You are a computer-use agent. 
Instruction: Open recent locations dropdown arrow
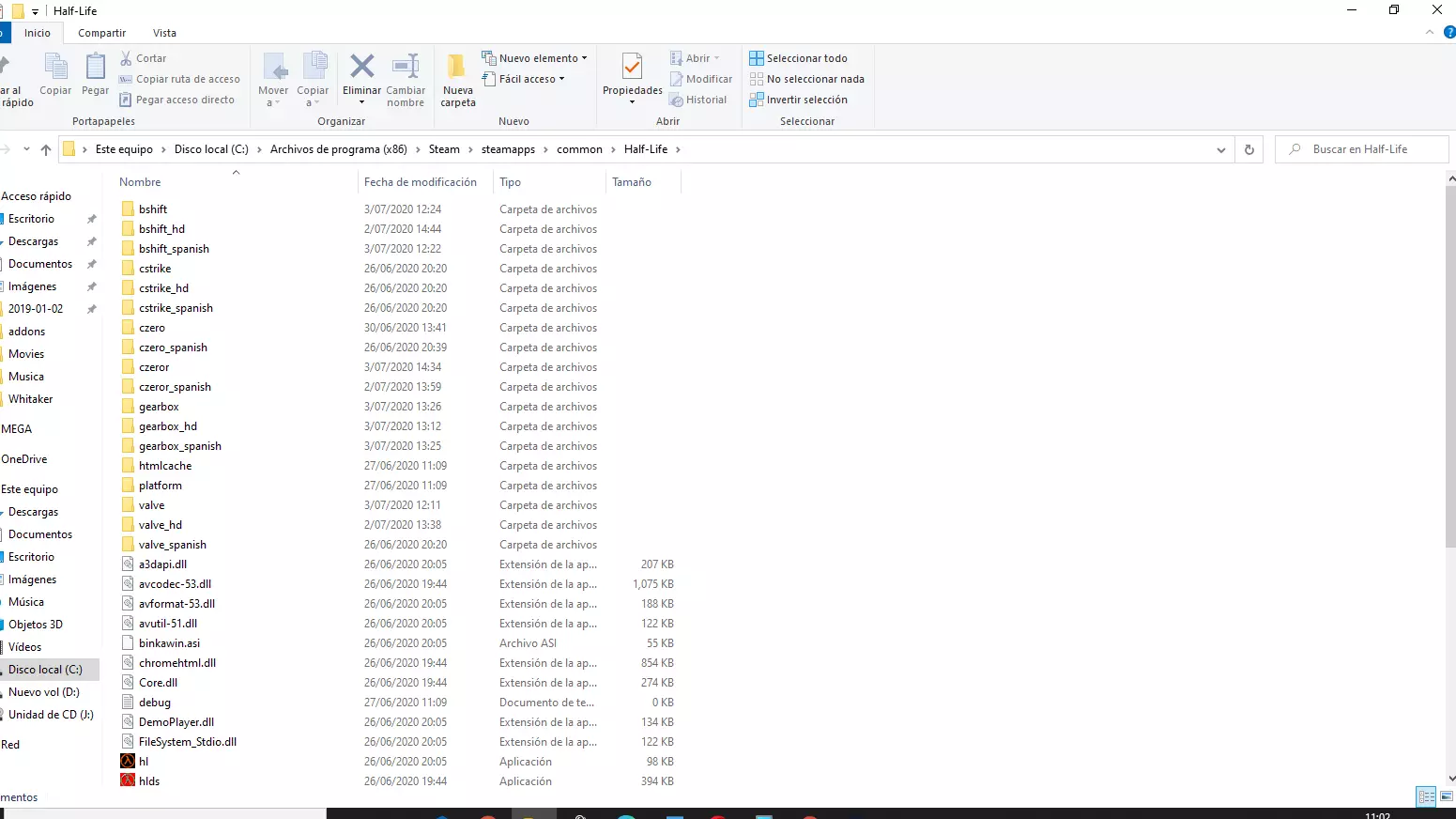[x=26, y=148]
